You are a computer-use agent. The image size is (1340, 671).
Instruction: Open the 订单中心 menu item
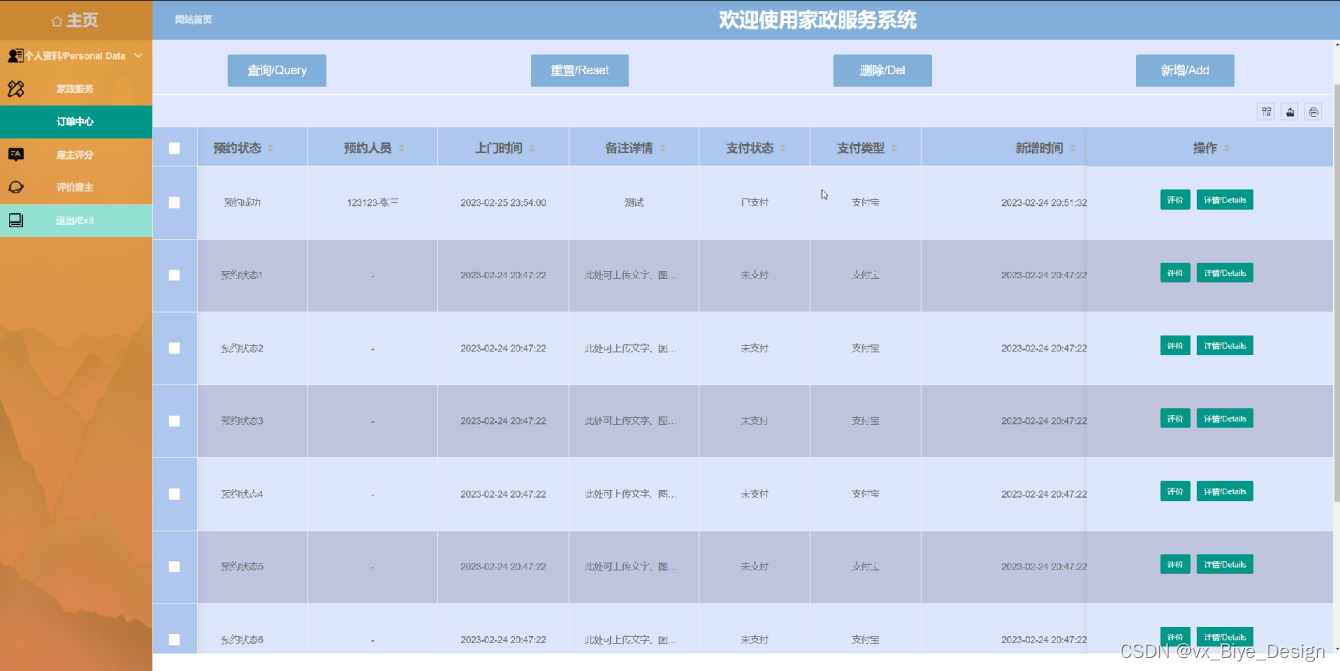76,122
